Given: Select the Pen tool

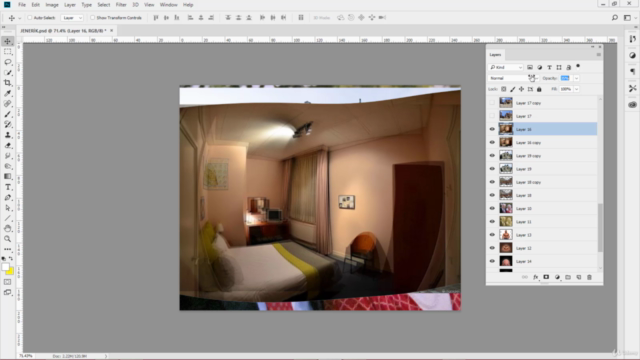Looking at the screenshot, I should (x=8, y=198).
